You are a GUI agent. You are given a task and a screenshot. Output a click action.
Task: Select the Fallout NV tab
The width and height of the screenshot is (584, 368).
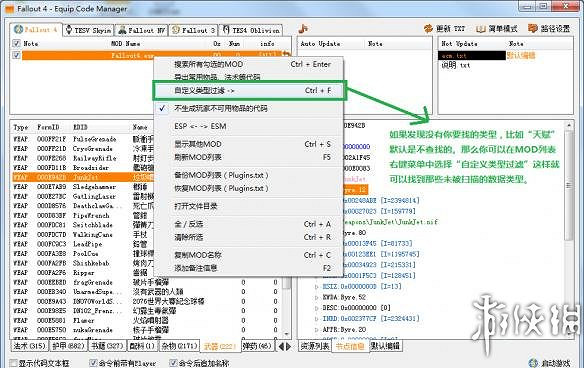(x=142, y=30)
